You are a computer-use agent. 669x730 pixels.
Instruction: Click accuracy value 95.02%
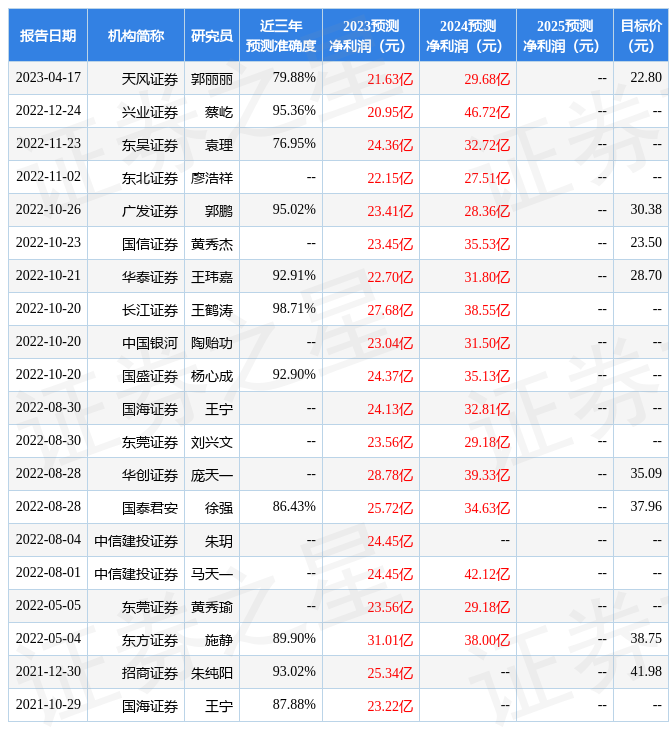(294, 210)
